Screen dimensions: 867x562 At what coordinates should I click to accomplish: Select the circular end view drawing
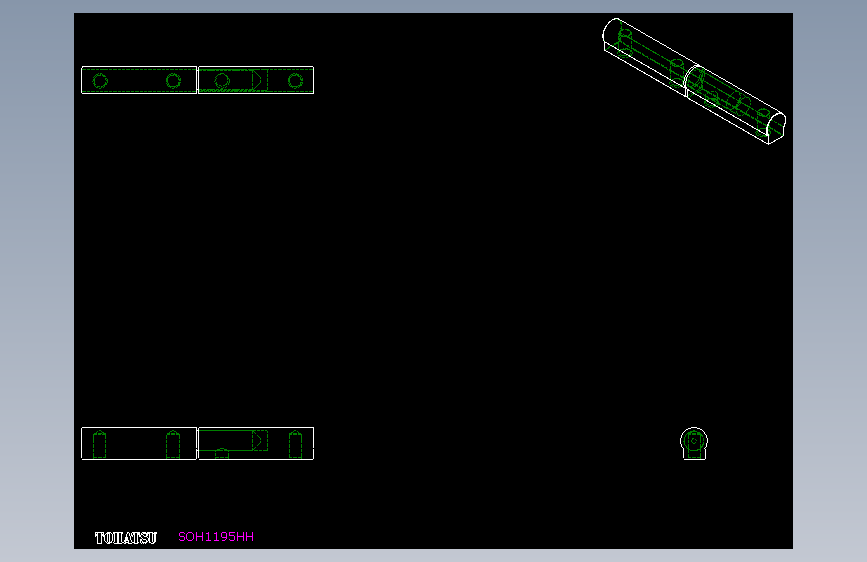694,443
